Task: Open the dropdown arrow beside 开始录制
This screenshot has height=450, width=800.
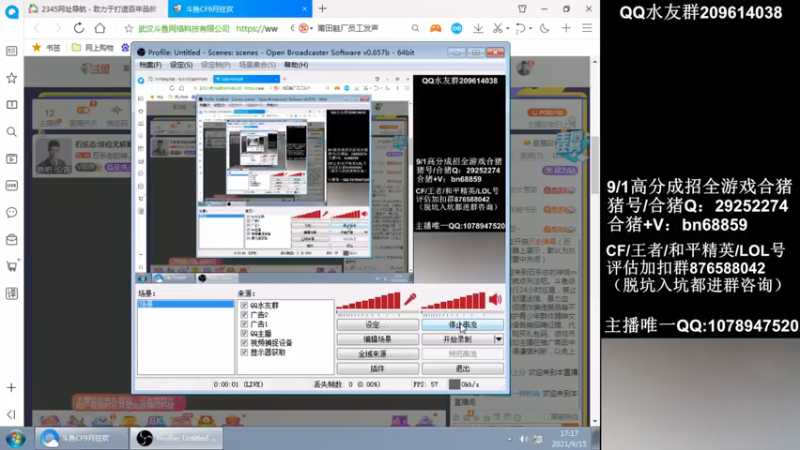Action: coord(498,339)
